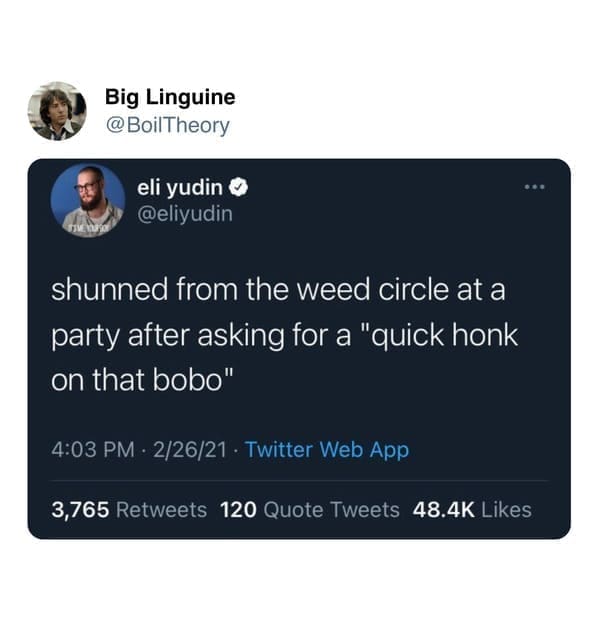Viewport: 599px width, 621px height.
Task: Click the 4:03 PM timestamp
Action: click(x=93, y=450)
